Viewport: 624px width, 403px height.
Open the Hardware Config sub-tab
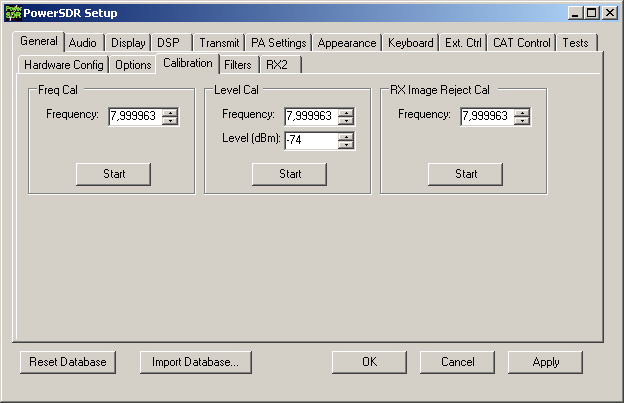pos(64,65)
